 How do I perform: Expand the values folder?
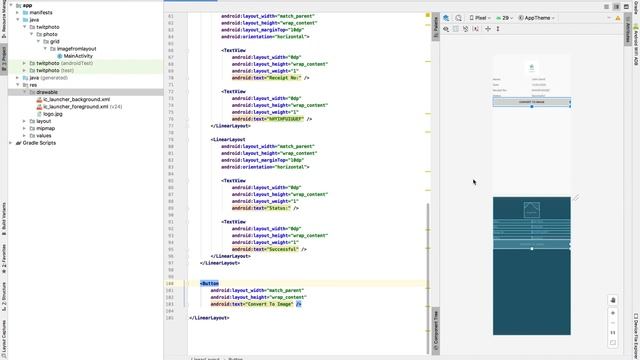pyautogui.click(x=25, y=136)
